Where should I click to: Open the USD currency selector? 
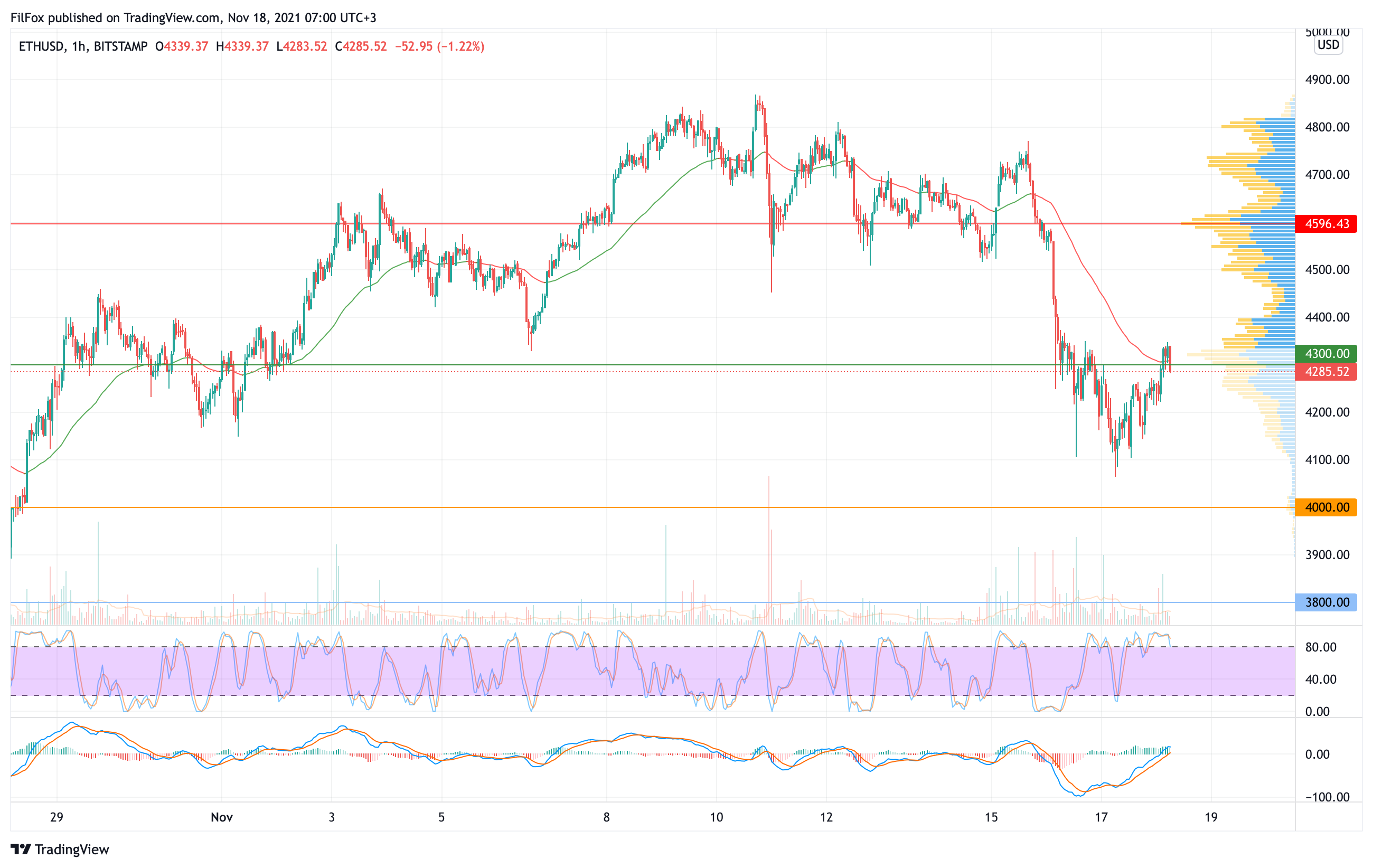tap(1328, 45)
